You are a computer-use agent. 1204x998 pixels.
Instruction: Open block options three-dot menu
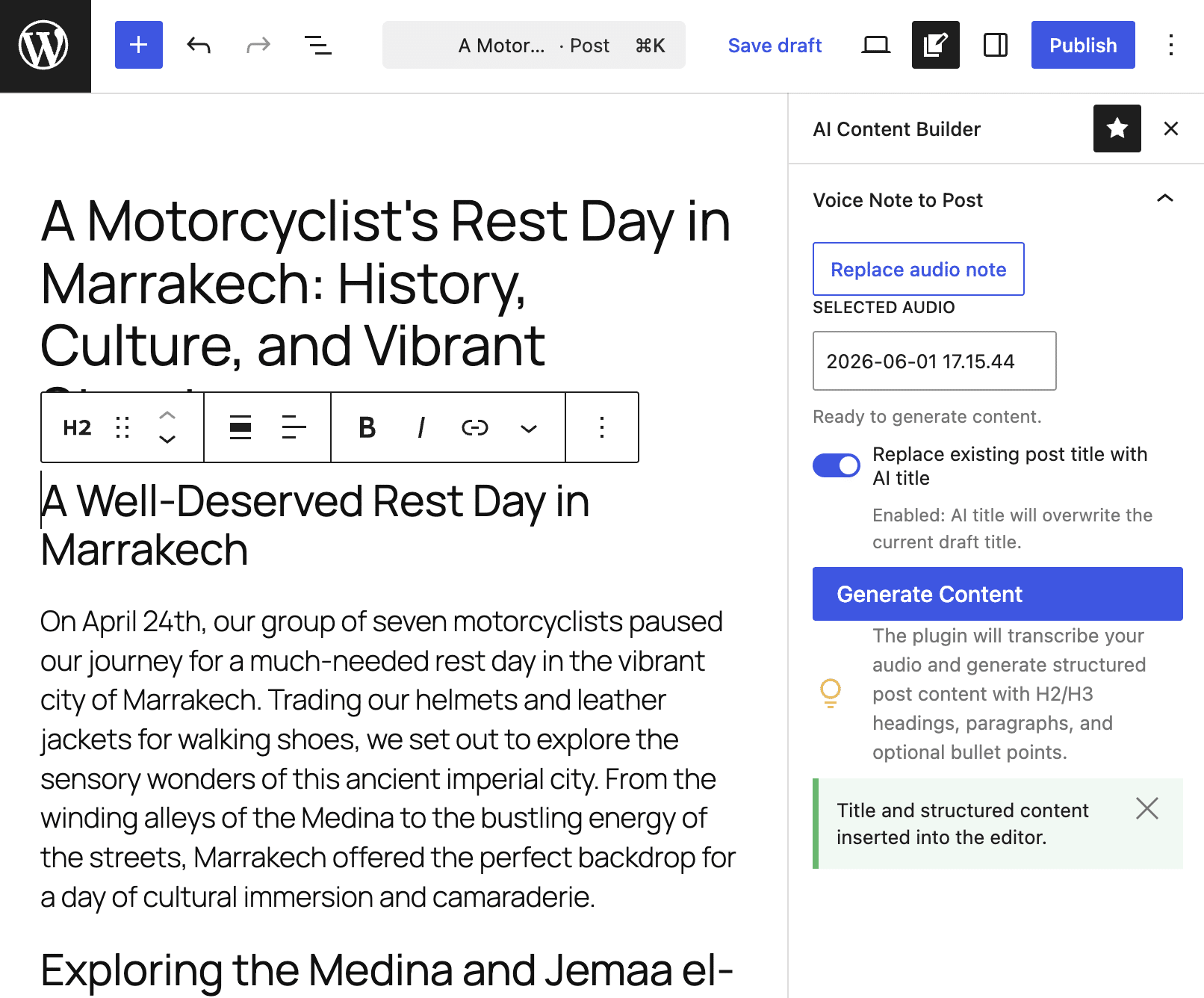click(x=602, y=427)
